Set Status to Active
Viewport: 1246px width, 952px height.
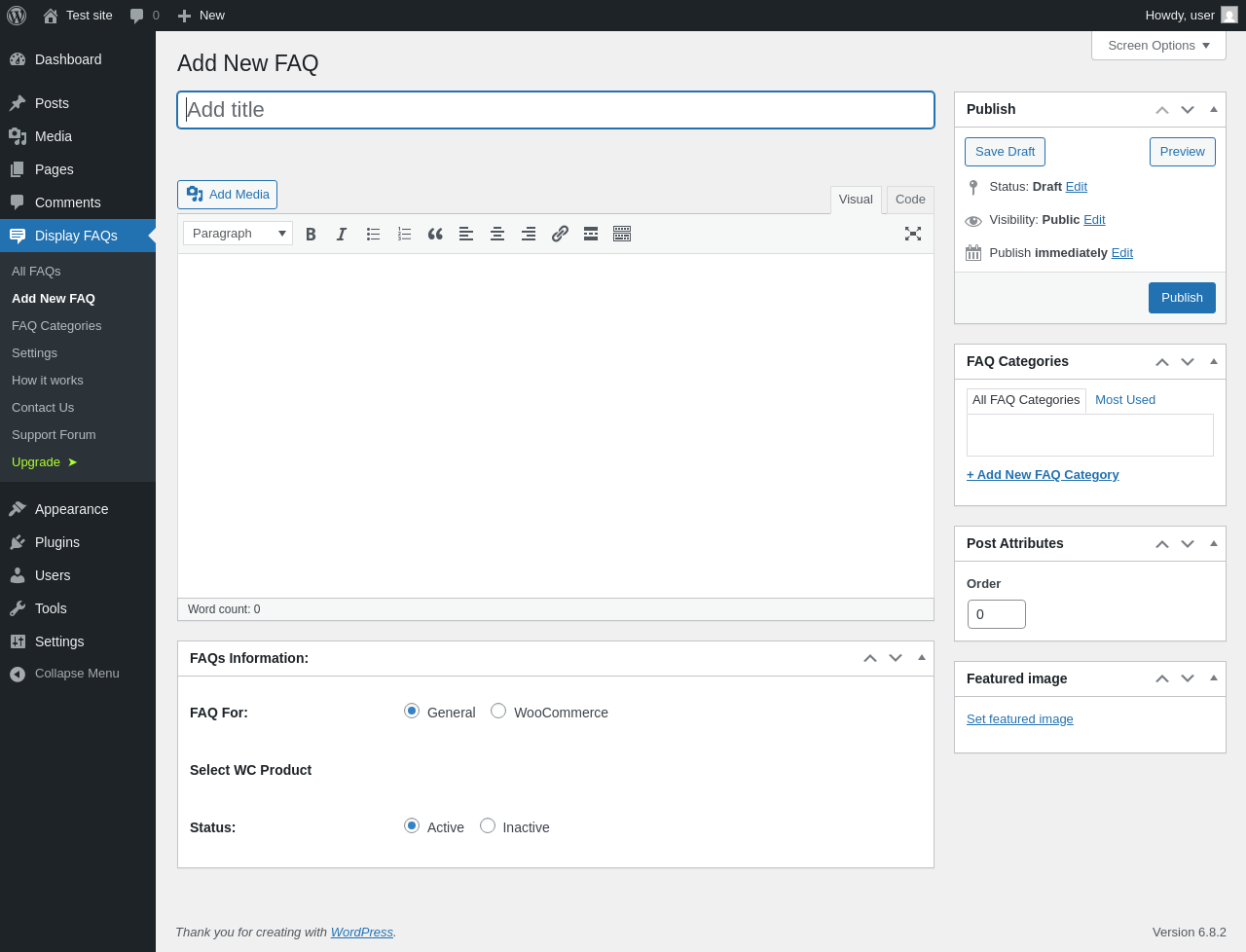(412, 825)
